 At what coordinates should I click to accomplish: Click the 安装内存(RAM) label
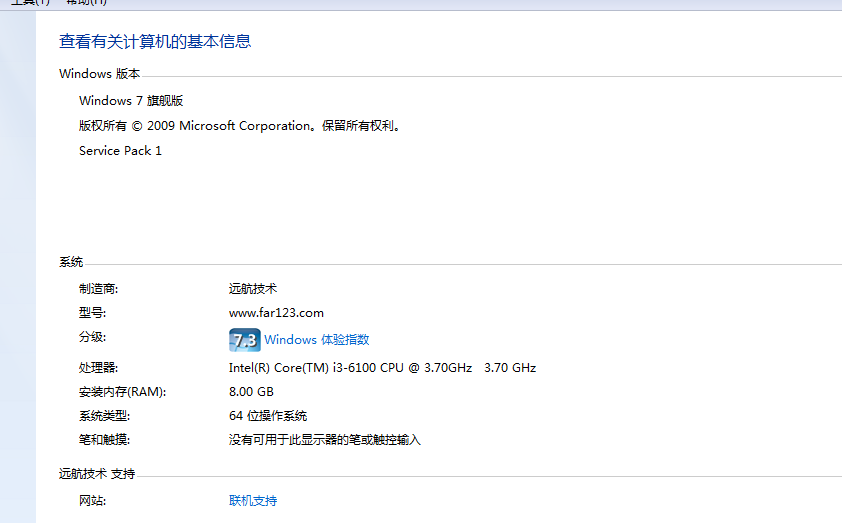point(122,392)
